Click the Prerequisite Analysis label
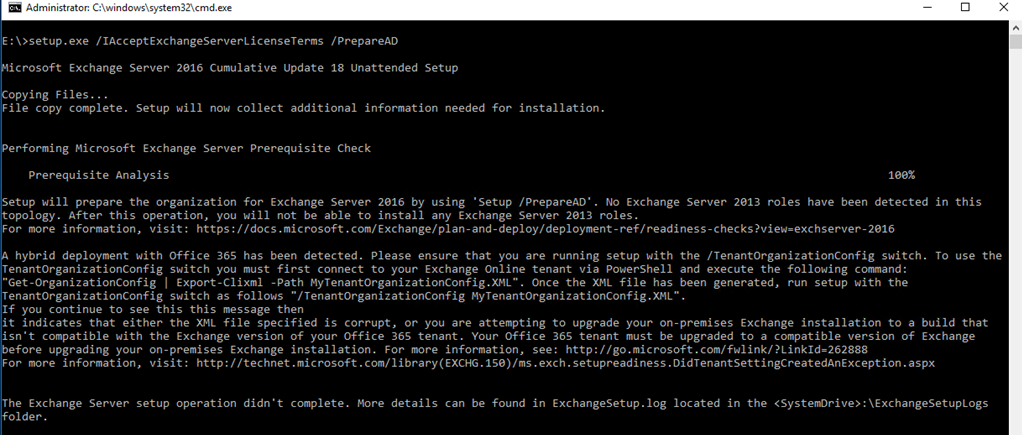The width and height of the screenshot is (1022, 435). 98,175
